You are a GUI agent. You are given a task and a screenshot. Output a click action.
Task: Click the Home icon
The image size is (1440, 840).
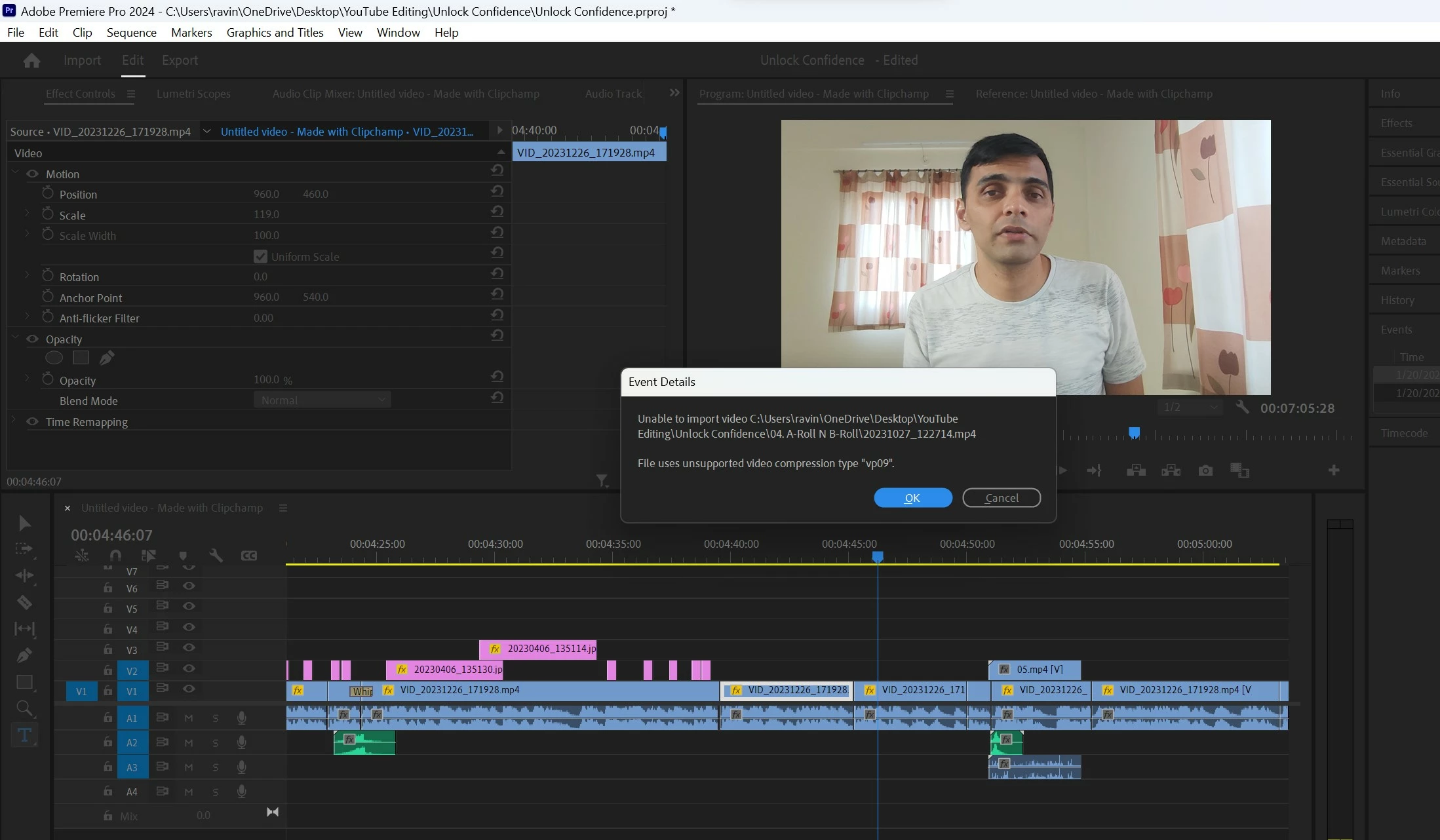pyautogui.click(x=31, y=60)
